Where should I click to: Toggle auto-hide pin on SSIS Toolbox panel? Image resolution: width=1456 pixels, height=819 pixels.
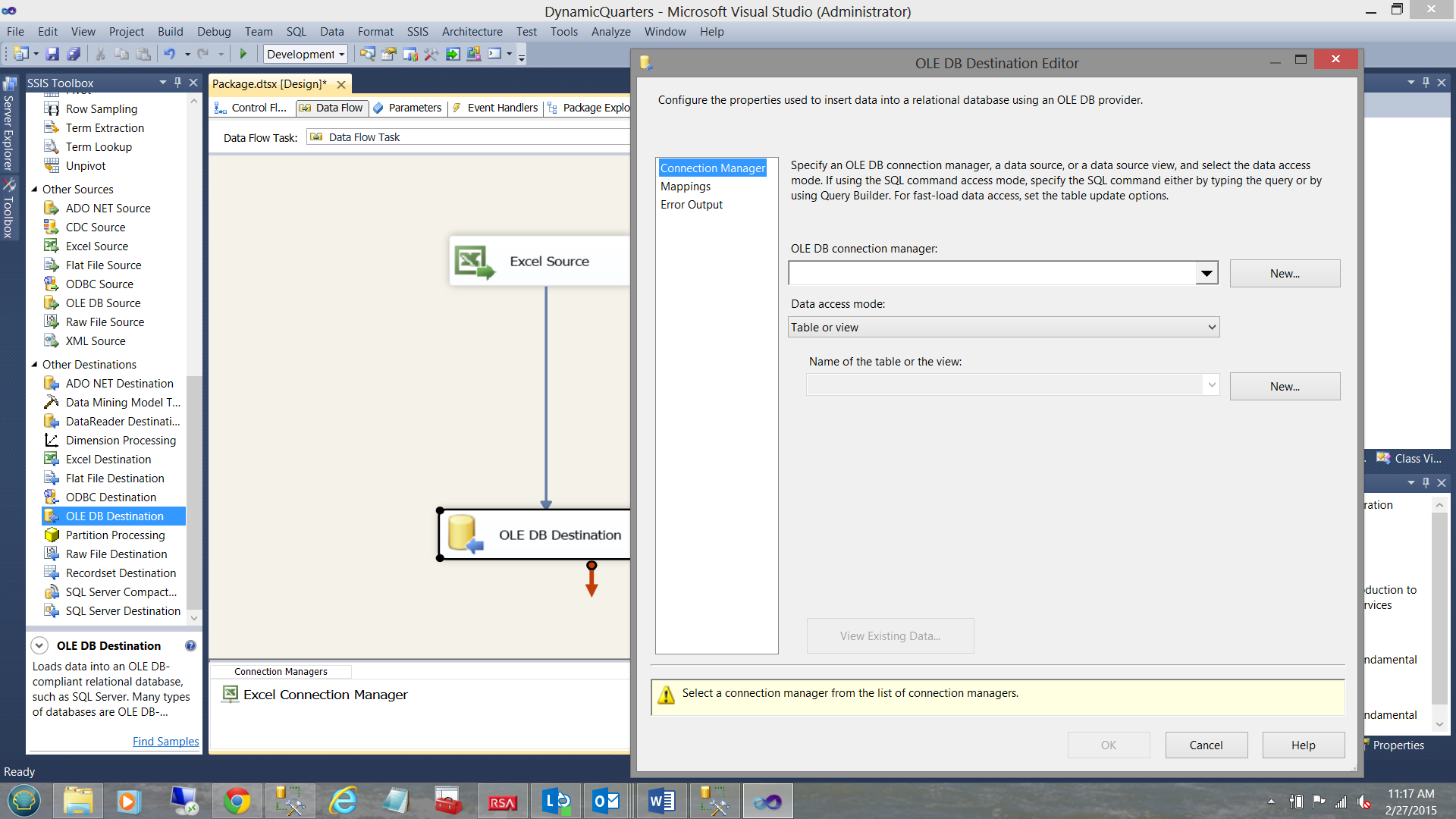[x=177, y=83]
